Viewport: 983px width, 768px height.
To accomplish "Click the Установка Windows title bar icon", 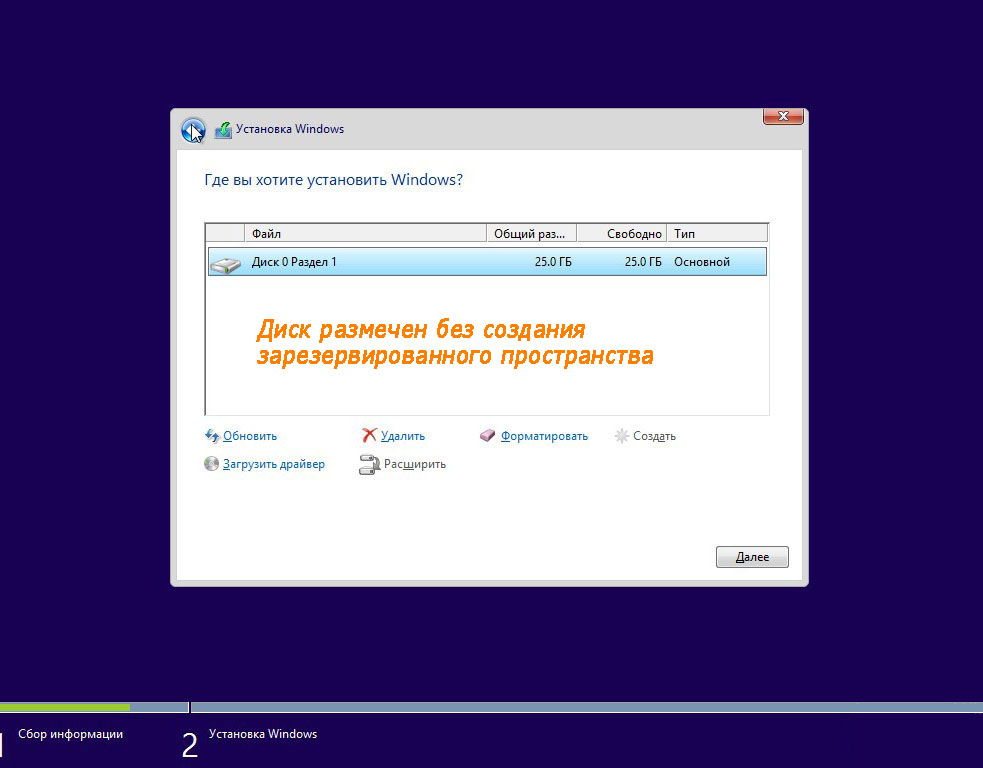I will [x=223, y=129].
